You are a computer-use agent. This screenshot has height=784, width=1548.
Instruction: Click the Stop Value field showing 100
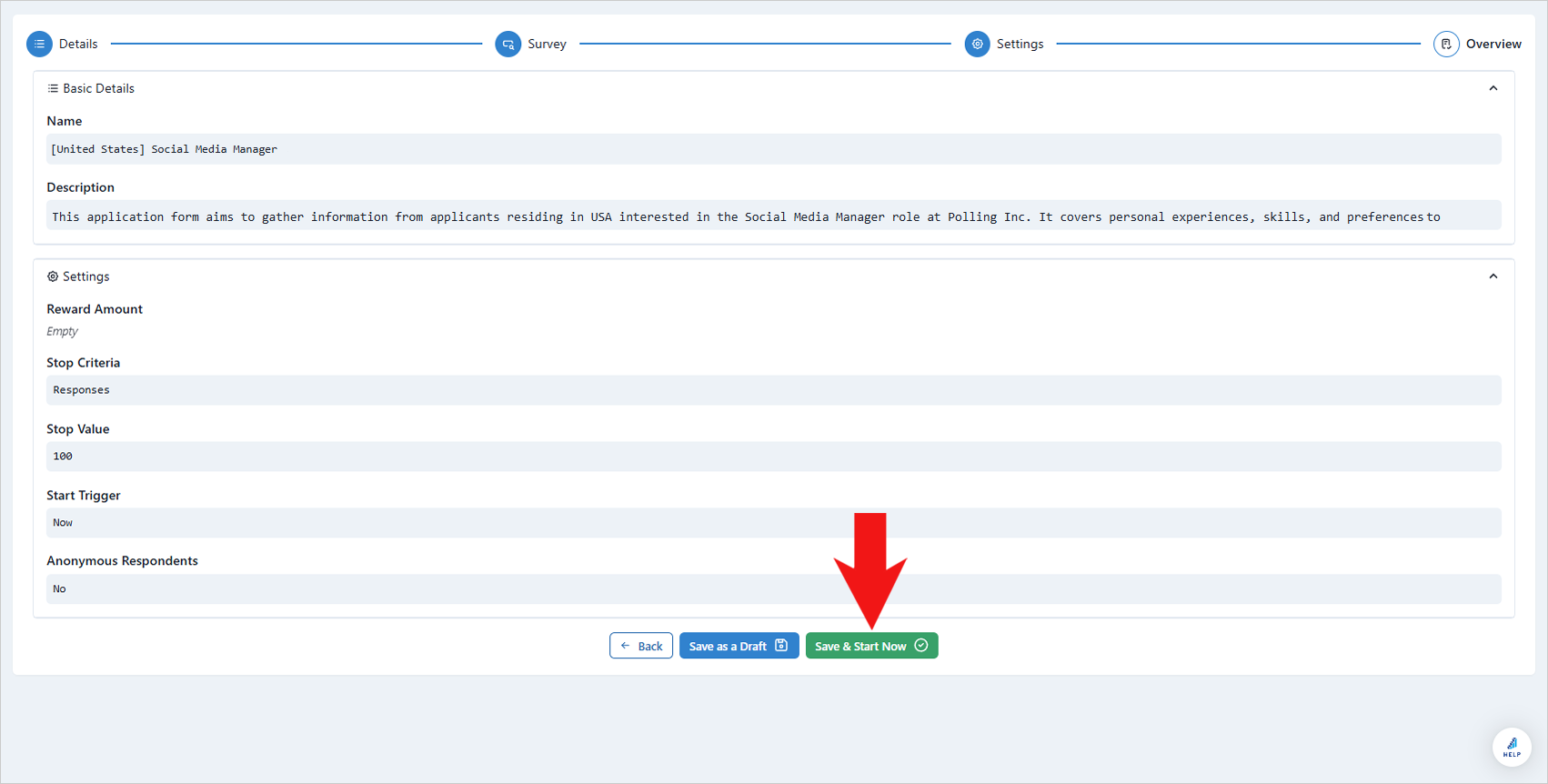774,457
